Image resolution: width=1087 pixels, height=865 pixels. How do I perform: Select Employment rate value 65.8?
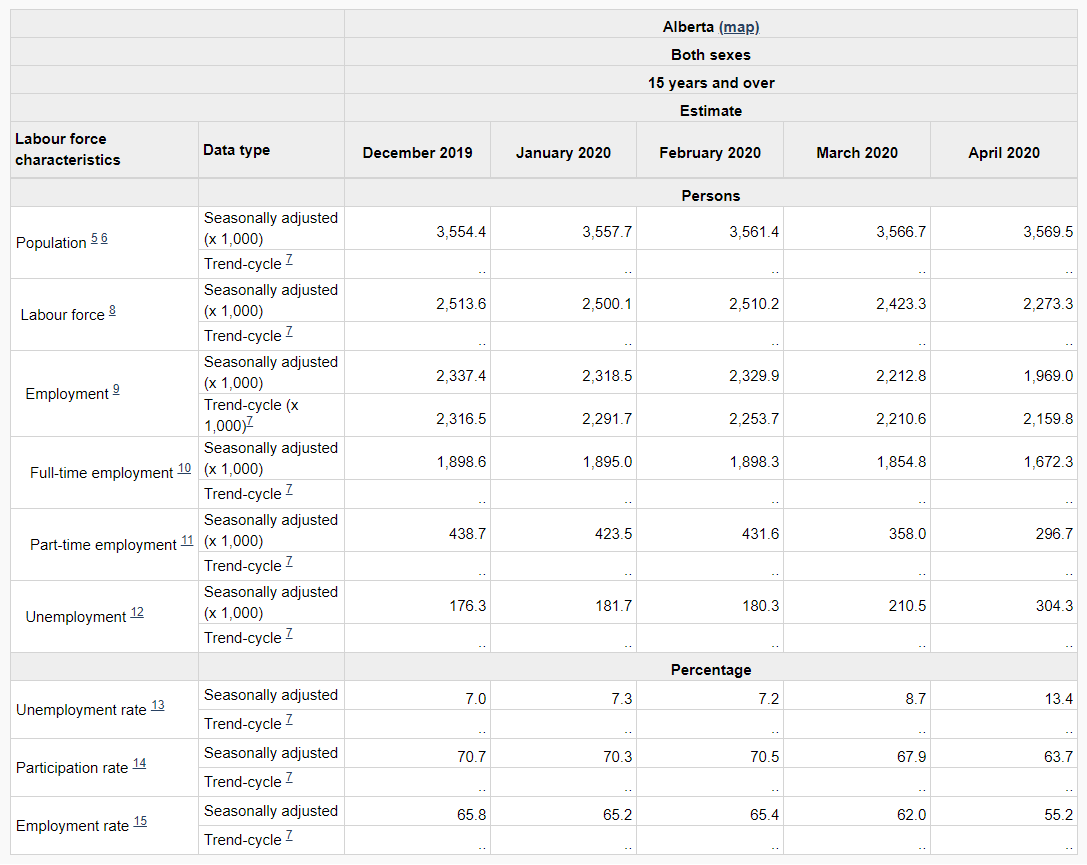[x=471, y=816]
